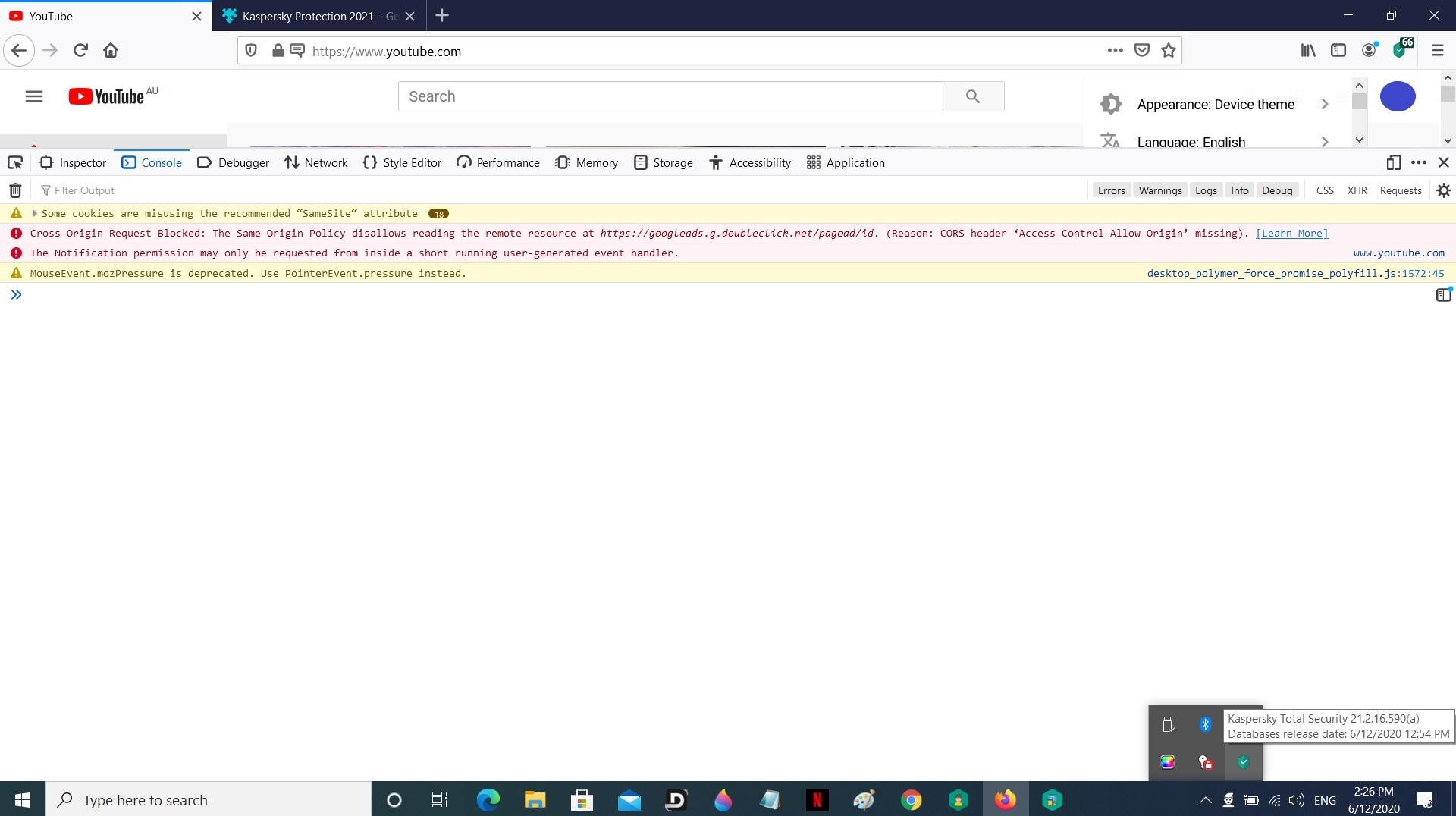Open Learn More link in CORS error

coord(1292,233)
